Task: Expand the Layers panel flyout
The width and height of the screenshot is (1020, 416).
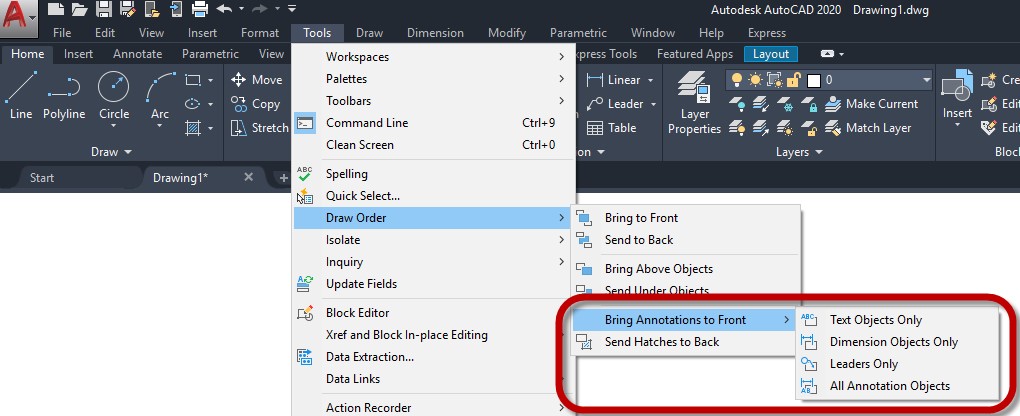Action: 799,152
